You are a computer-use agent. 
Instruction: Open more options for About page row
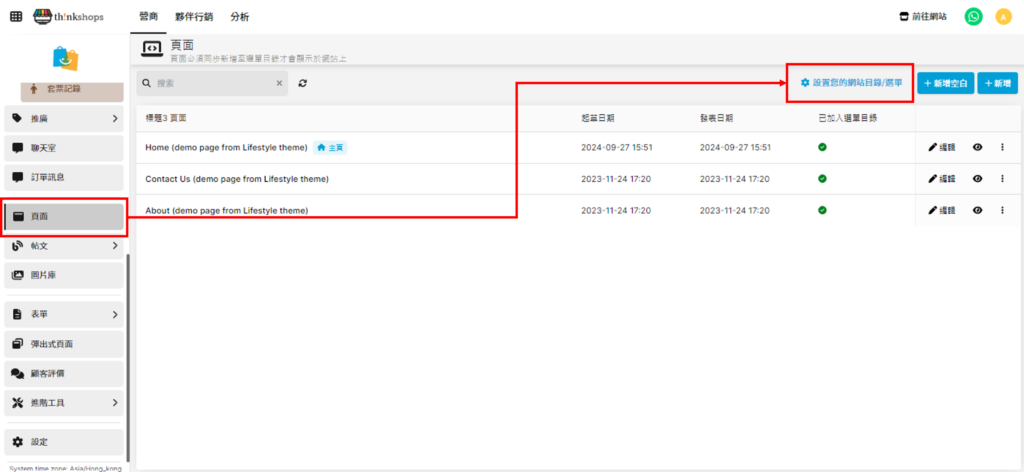[x=1002, y=210]
